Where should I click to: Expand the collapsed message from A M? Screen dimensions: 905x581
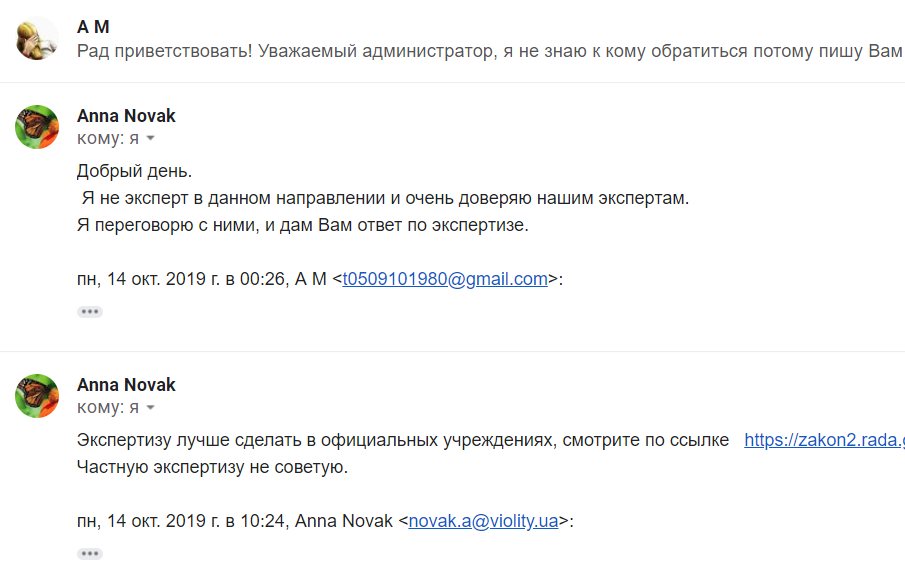coord(489,51)
